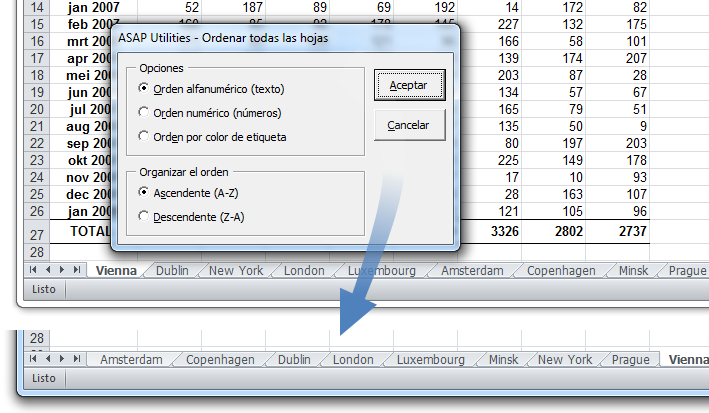Click Listo status in upper window
The width and height of the screenshot is (709, 413).
(44, 289)
